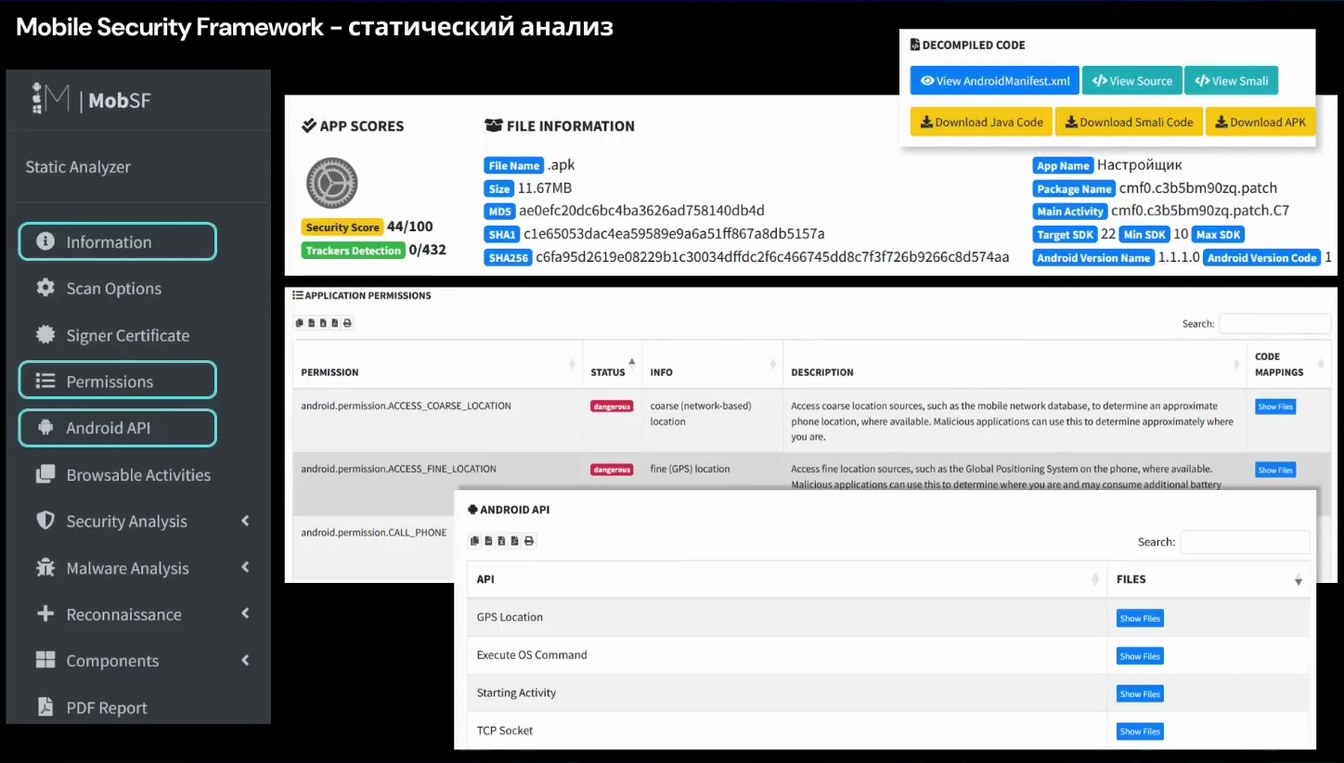
Task: Export Android API table as Excel icon
Action: point(501,541)
